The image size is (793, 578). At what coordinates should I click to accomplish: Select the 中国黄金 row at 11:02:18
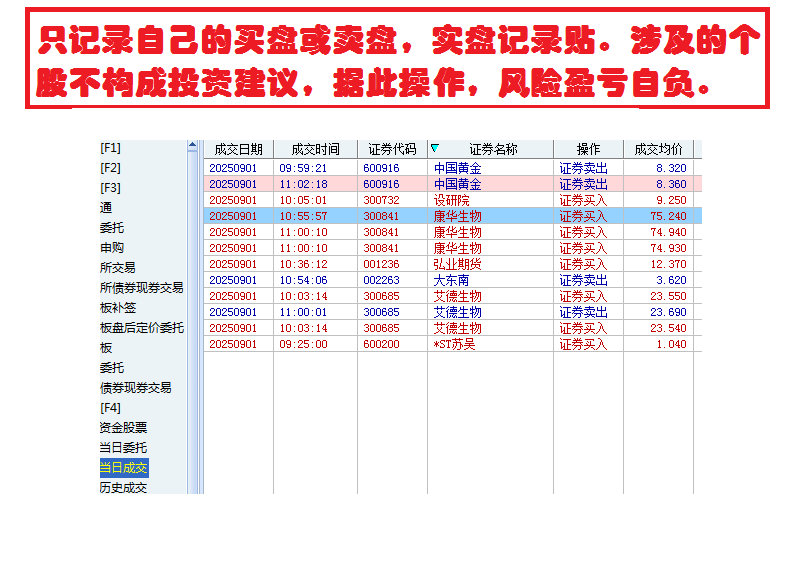tap(453, 184)
